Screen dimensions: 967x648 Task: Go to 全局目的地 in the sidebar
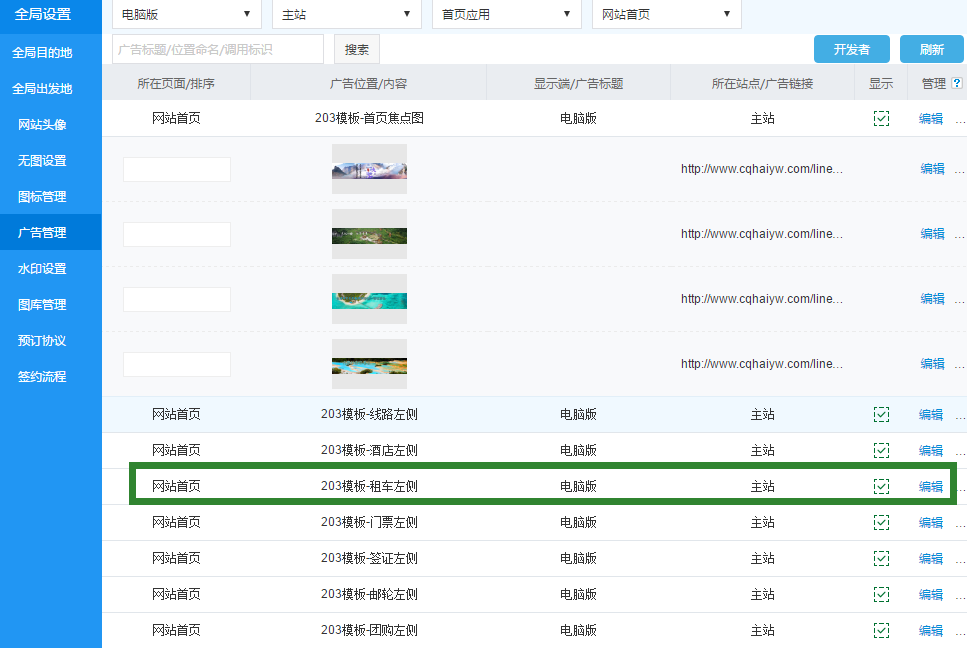(x=42, y=52)
